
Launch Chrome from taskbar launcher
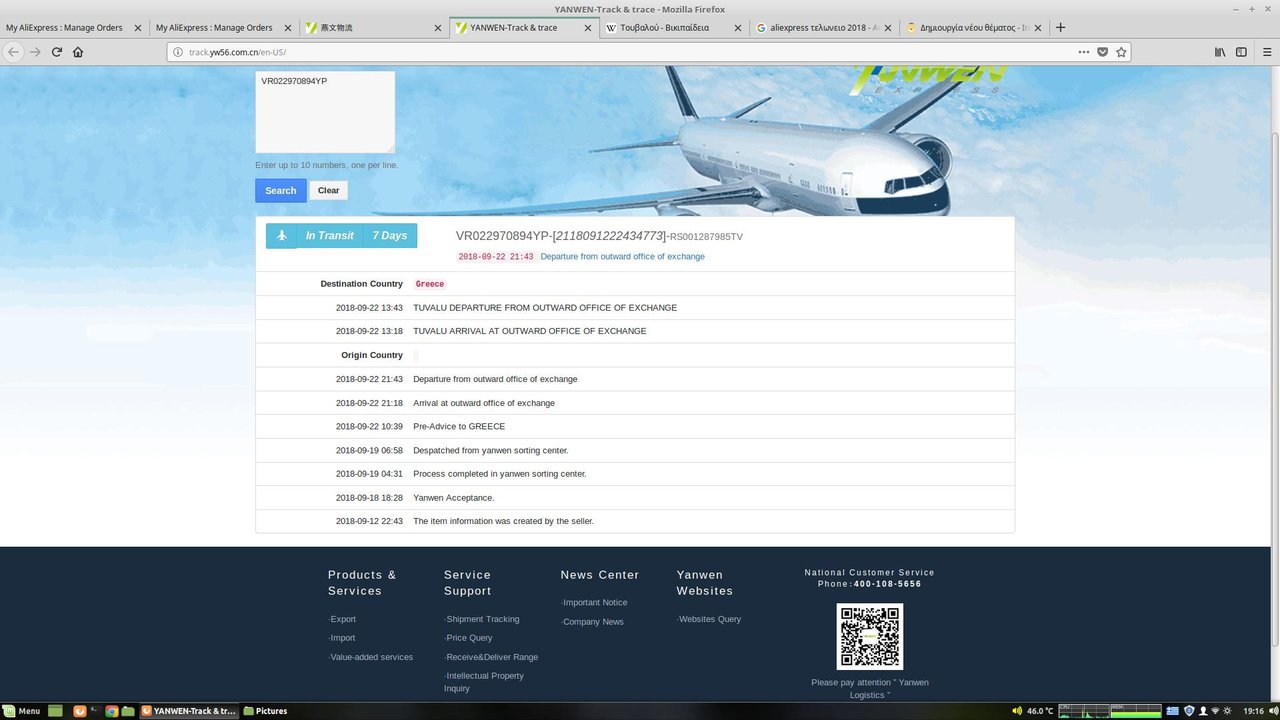[112, 711]
